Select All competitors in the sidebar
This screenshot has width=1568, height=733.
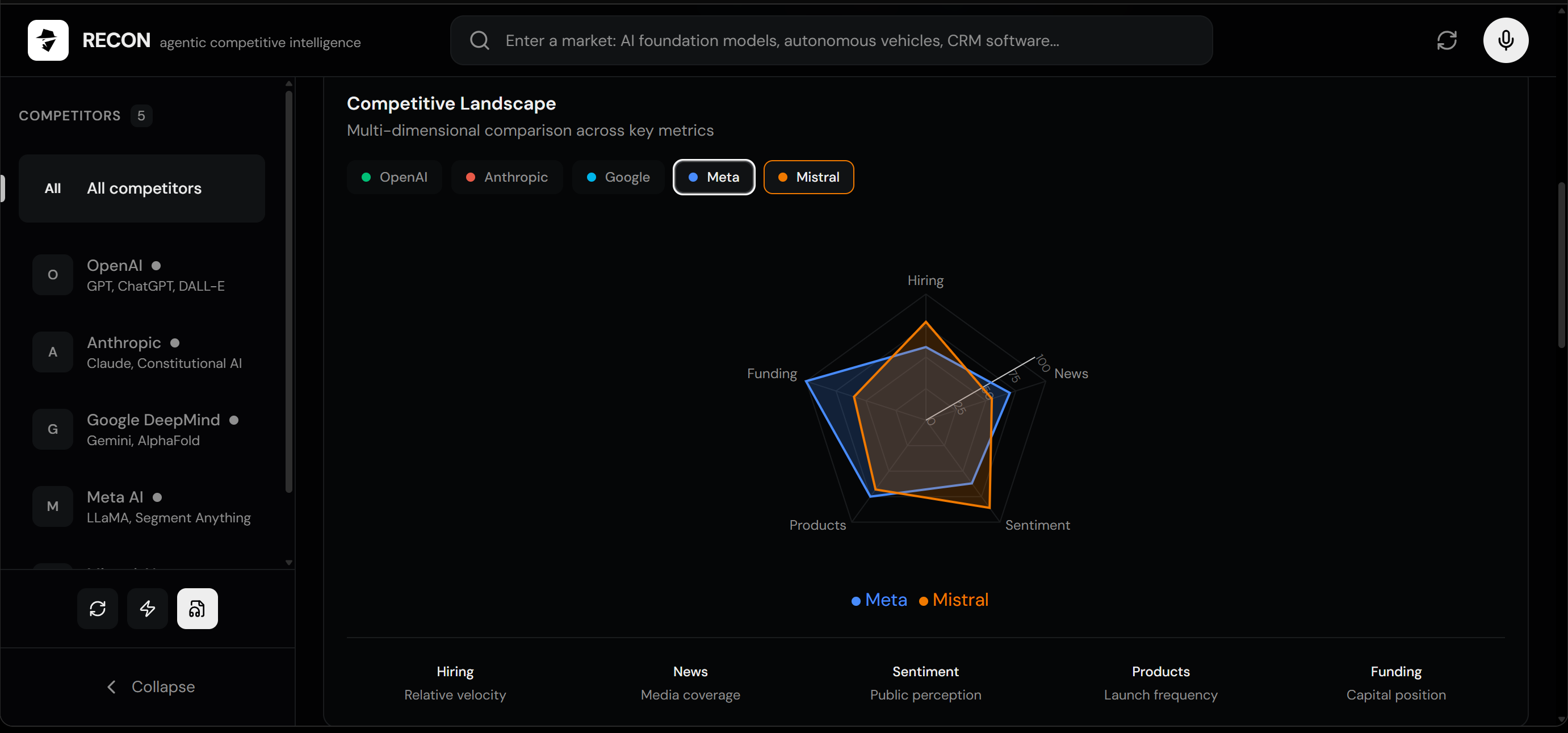point(142,188)
